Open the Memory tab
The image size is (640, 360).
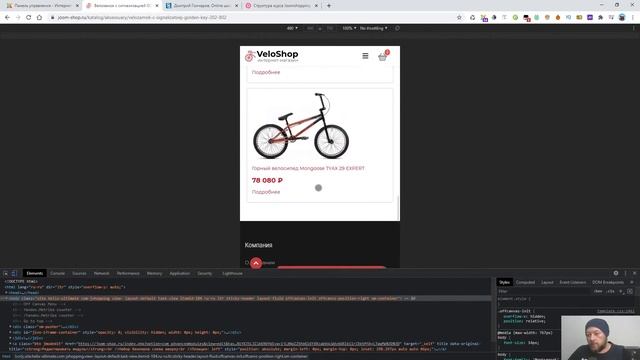[155, 273]
